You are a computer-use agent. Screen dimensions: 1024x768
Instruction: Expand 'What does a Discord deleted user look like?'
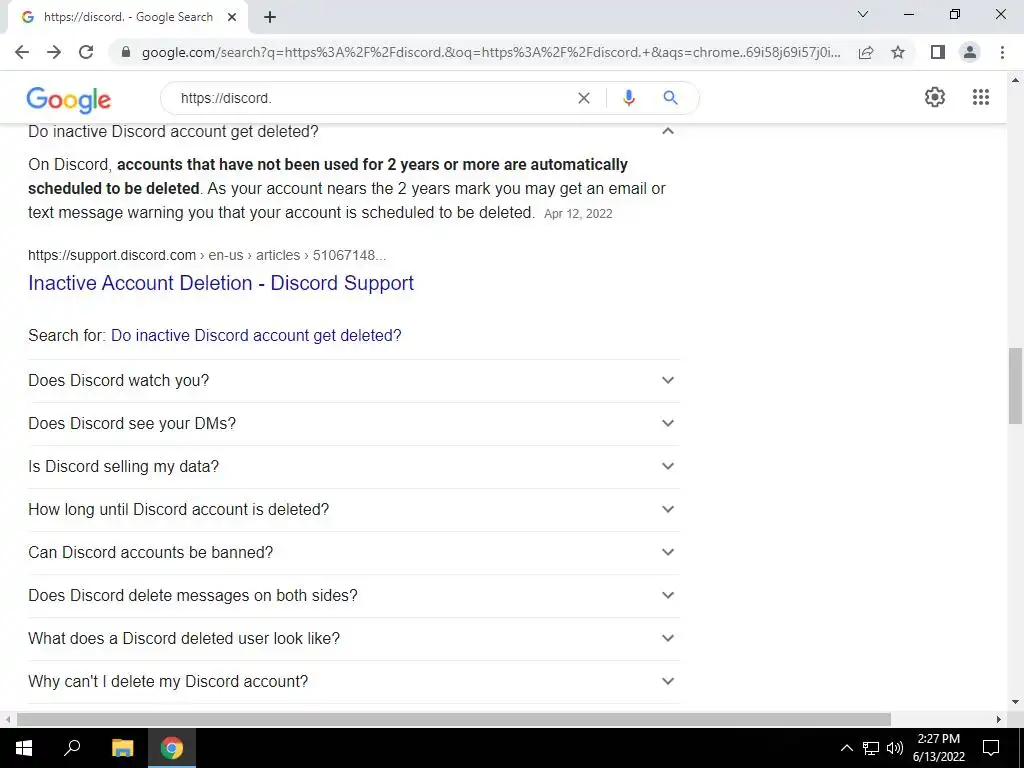(354, 638)
